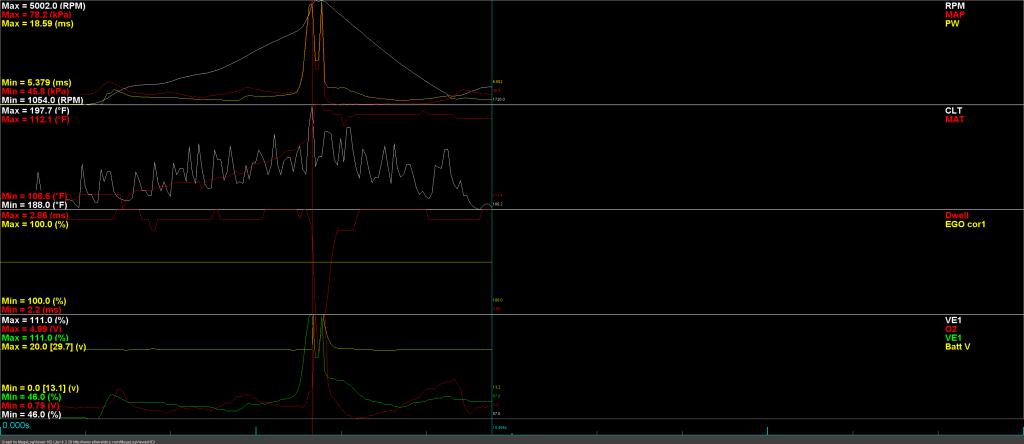The height and width of the screenshot is (444, 1024).
Task: Click the EGO cor1 legend label
Action: coord(964,224)
